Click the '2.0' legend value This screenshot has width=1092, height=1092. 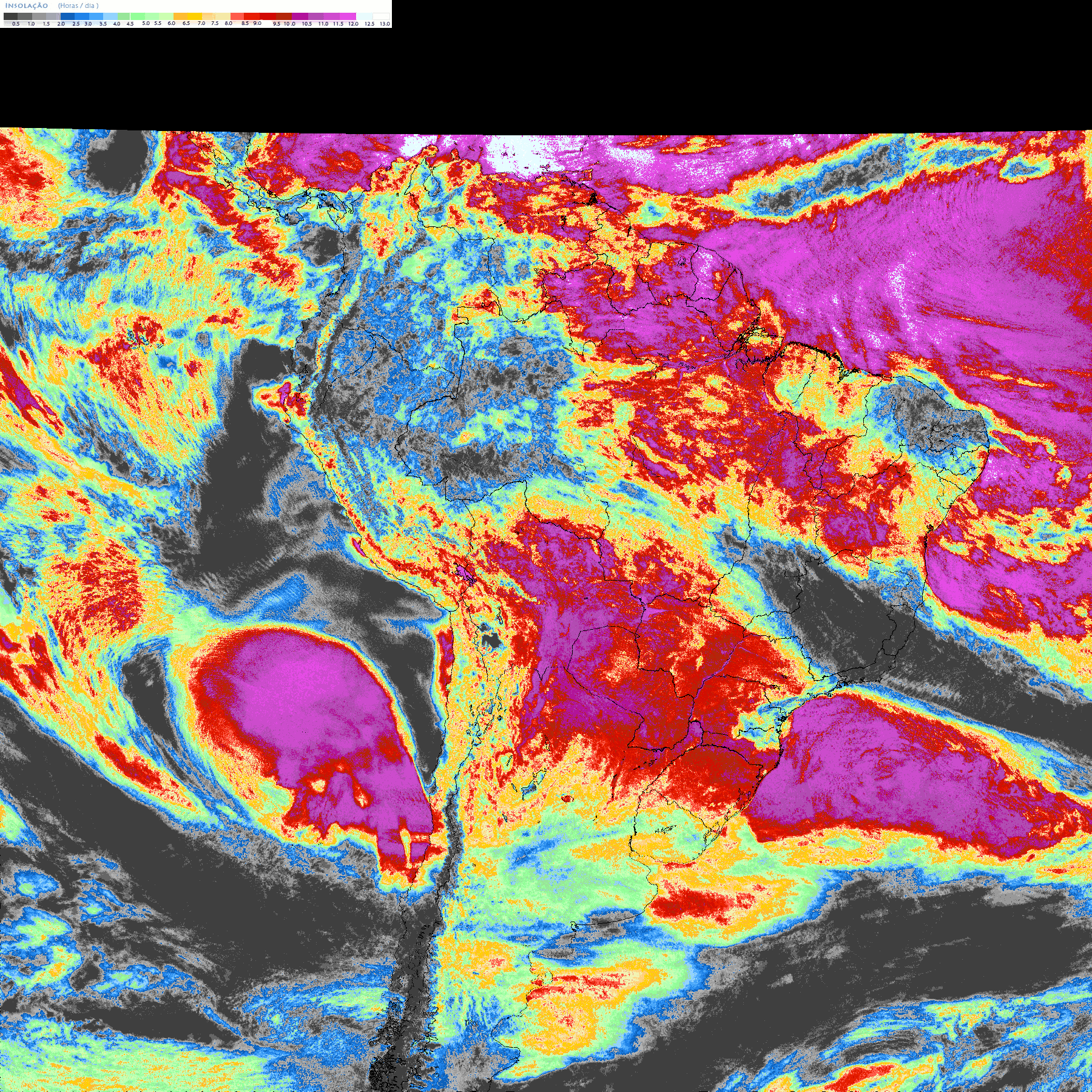click(61, 24)
